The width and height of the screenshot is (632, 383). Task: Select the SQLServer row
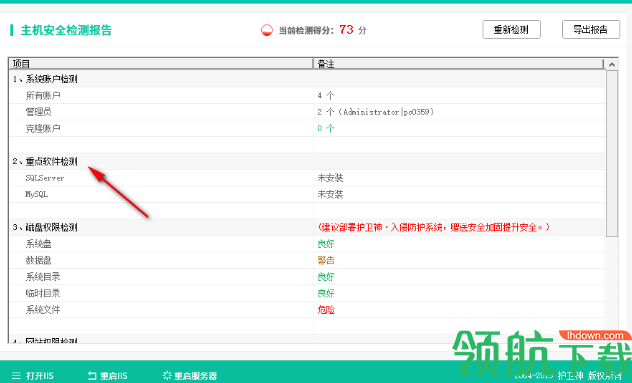click(307, 178)
